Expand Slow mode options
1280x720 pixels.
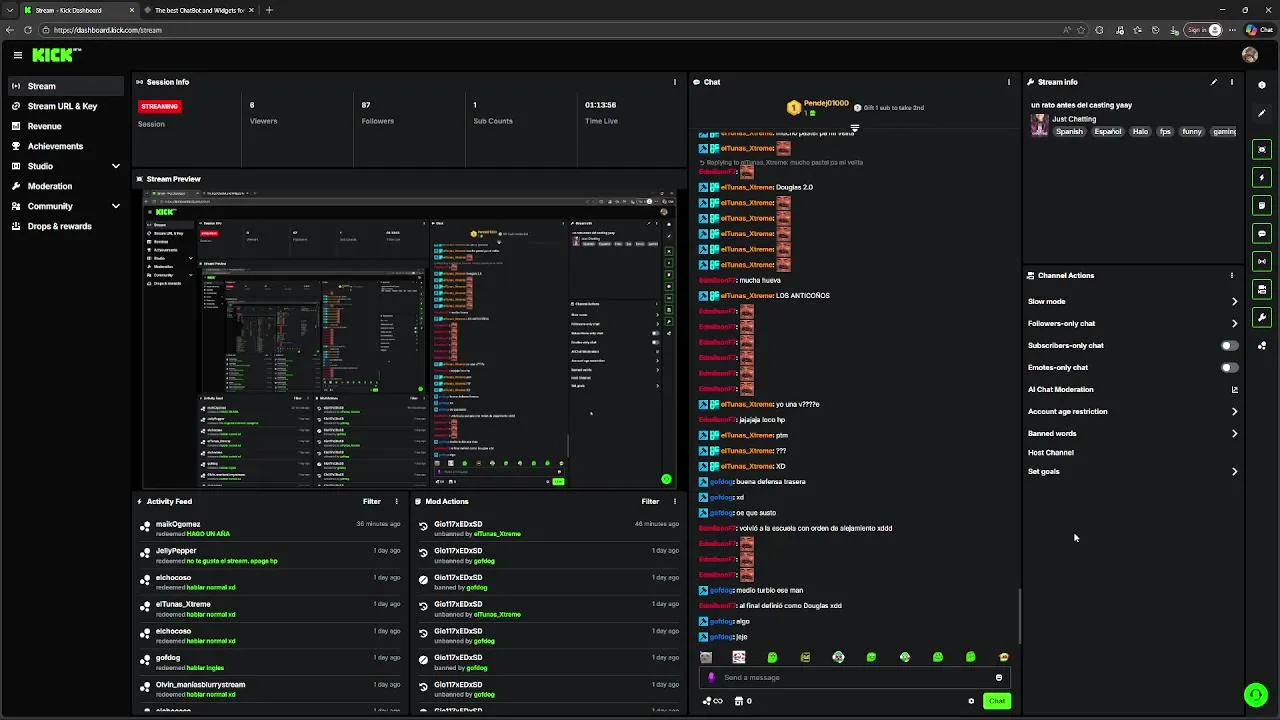(x=1234, y=301)
